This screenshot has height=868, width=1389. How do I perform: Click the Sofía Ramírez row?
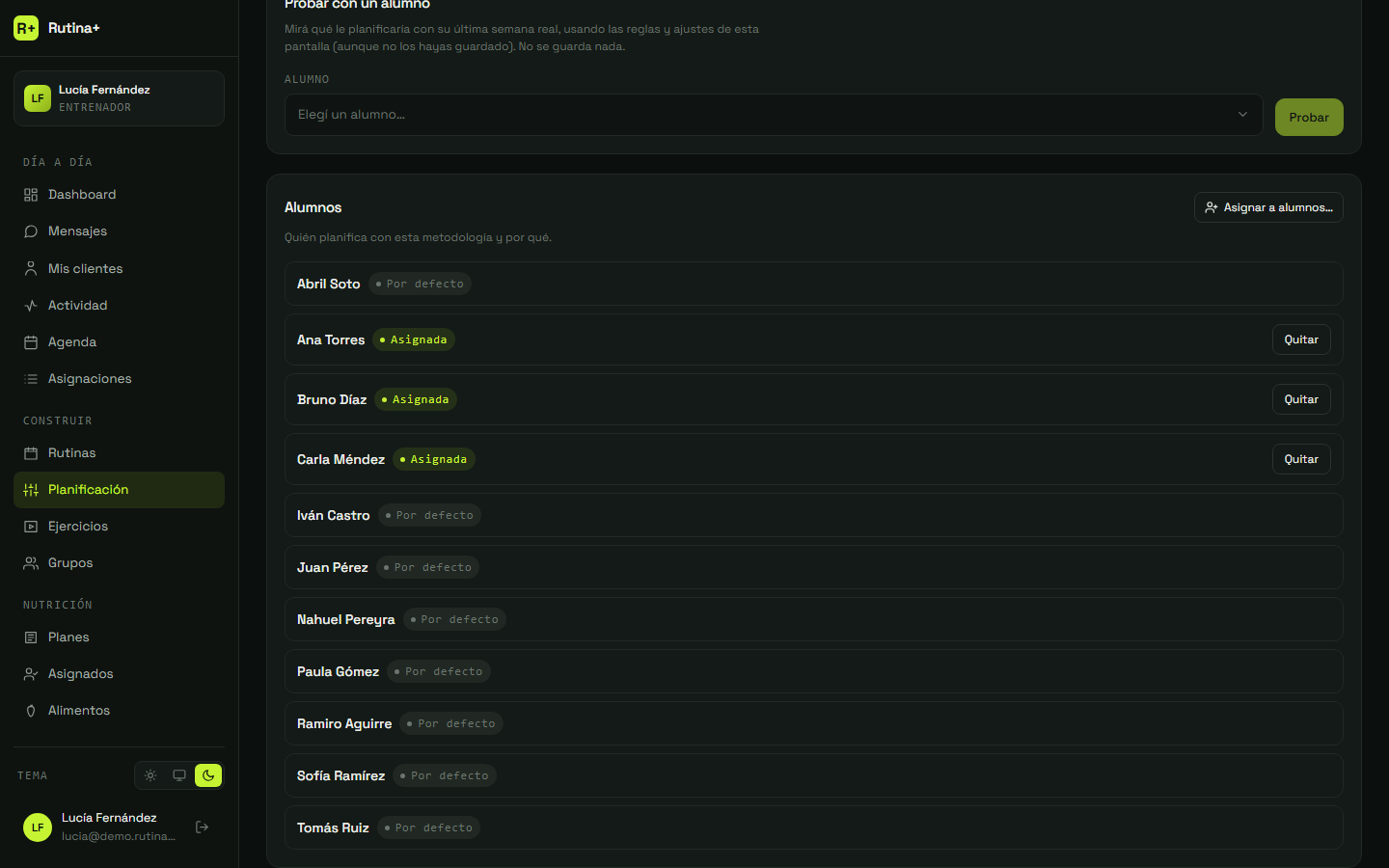814,775
